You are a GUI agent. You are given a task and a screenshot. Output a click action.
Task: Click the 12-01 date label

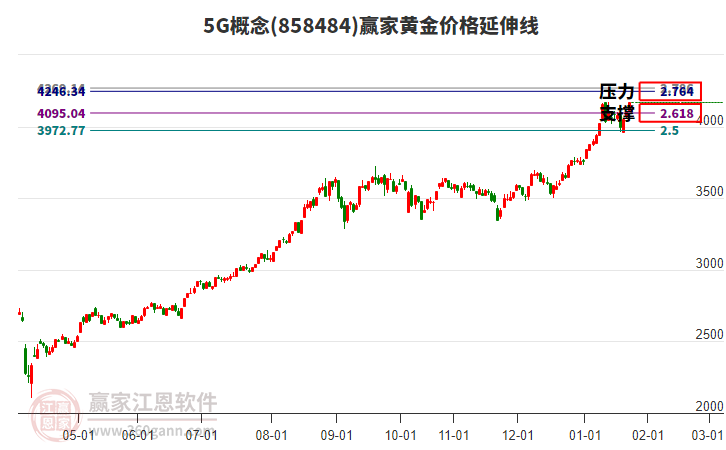pos(518,436)
